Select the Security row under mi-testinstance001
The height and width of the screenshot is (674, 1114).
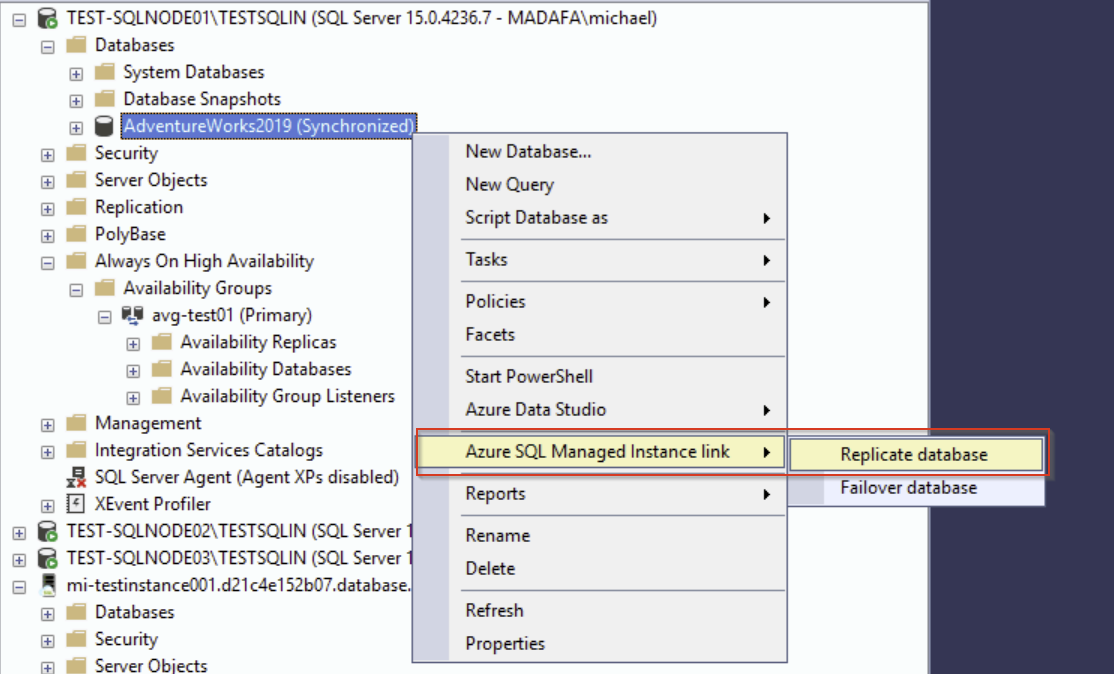tap(126, 639)
